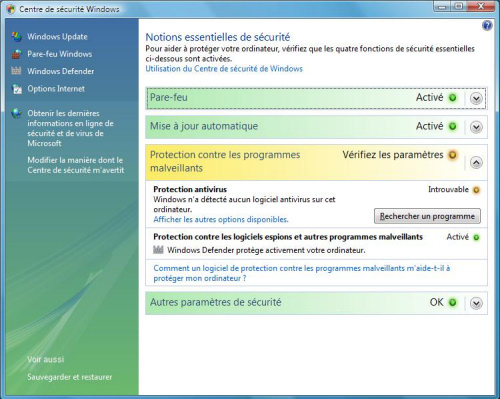Viewport: 500px width, 399px height.
Task: Click the Introuvable status text
Action: (x=448, y=189)
